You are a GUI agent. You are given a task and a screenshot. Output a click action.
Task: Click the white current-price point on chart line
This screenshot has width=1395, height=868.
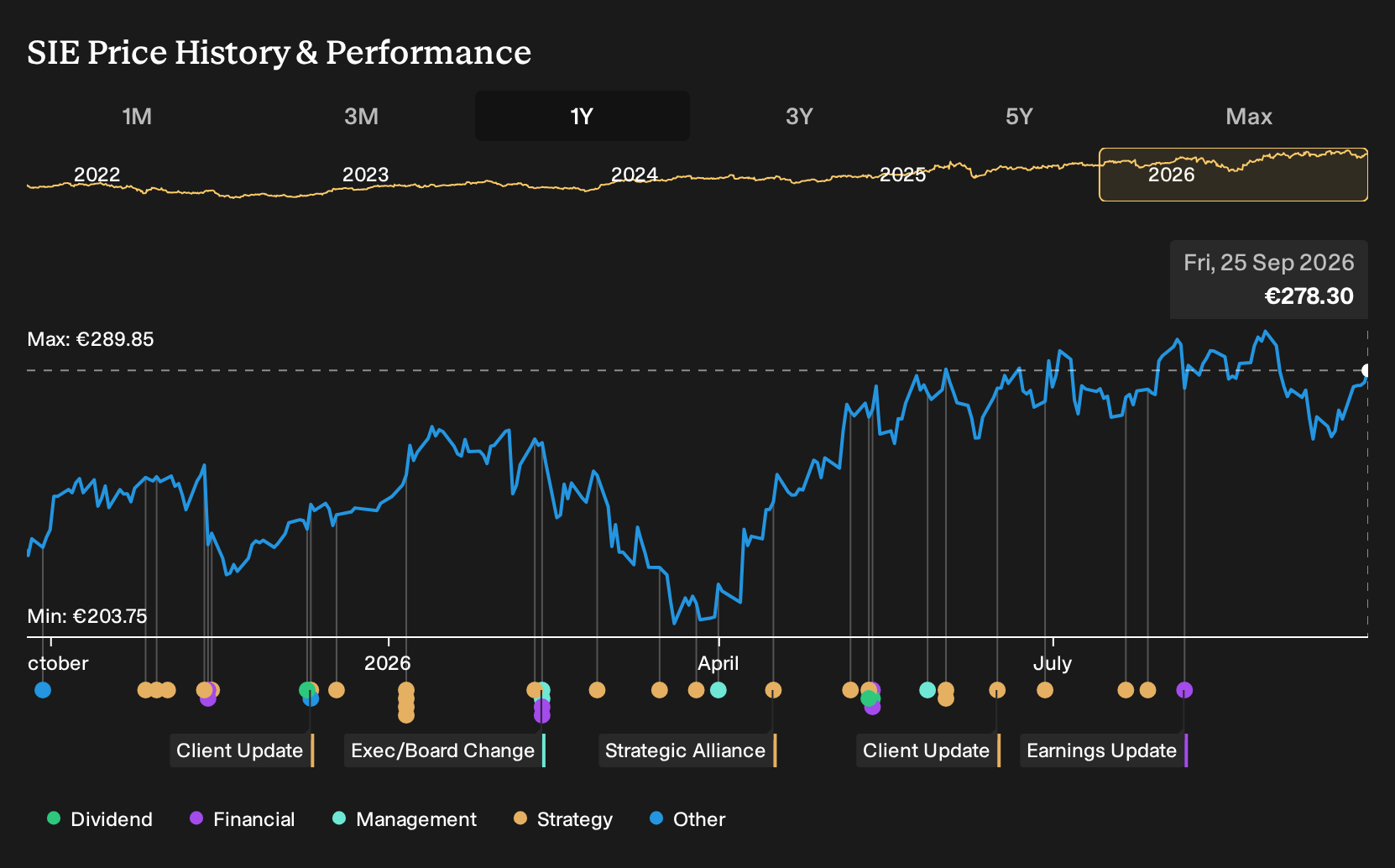click(1366, 370)
